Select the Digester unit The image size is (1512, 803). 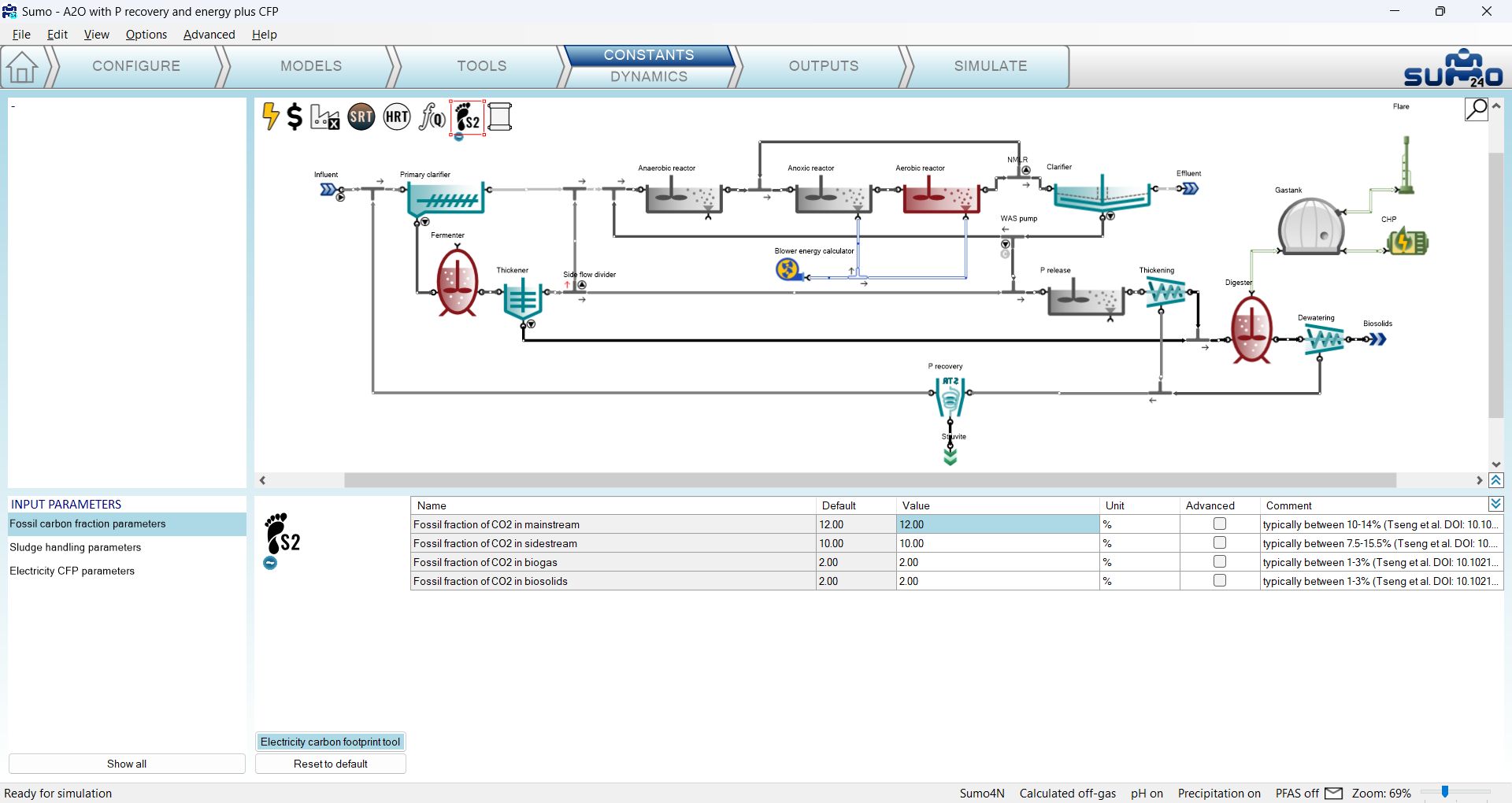point(1251,328)
